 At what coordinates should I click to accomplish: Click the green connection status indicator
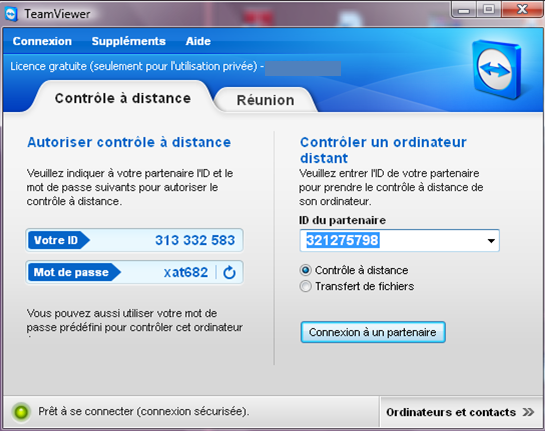21,412
